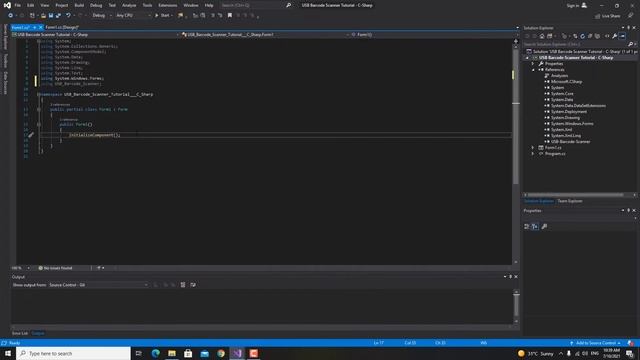
Task: Toggle auto-hide pin on Solution Explorer
Action: (x=629, y=28)
